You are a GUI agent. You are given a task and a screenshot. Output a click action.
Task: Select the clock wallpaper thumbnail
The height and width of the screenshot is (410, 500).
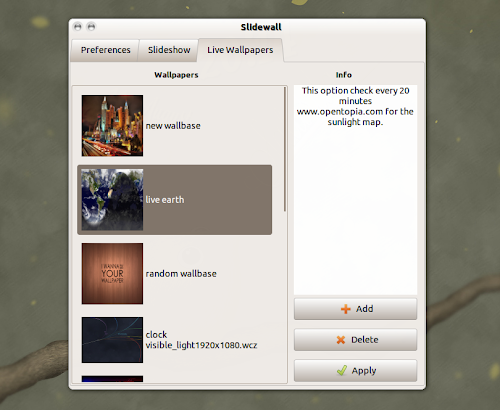[x=112, y=340]
